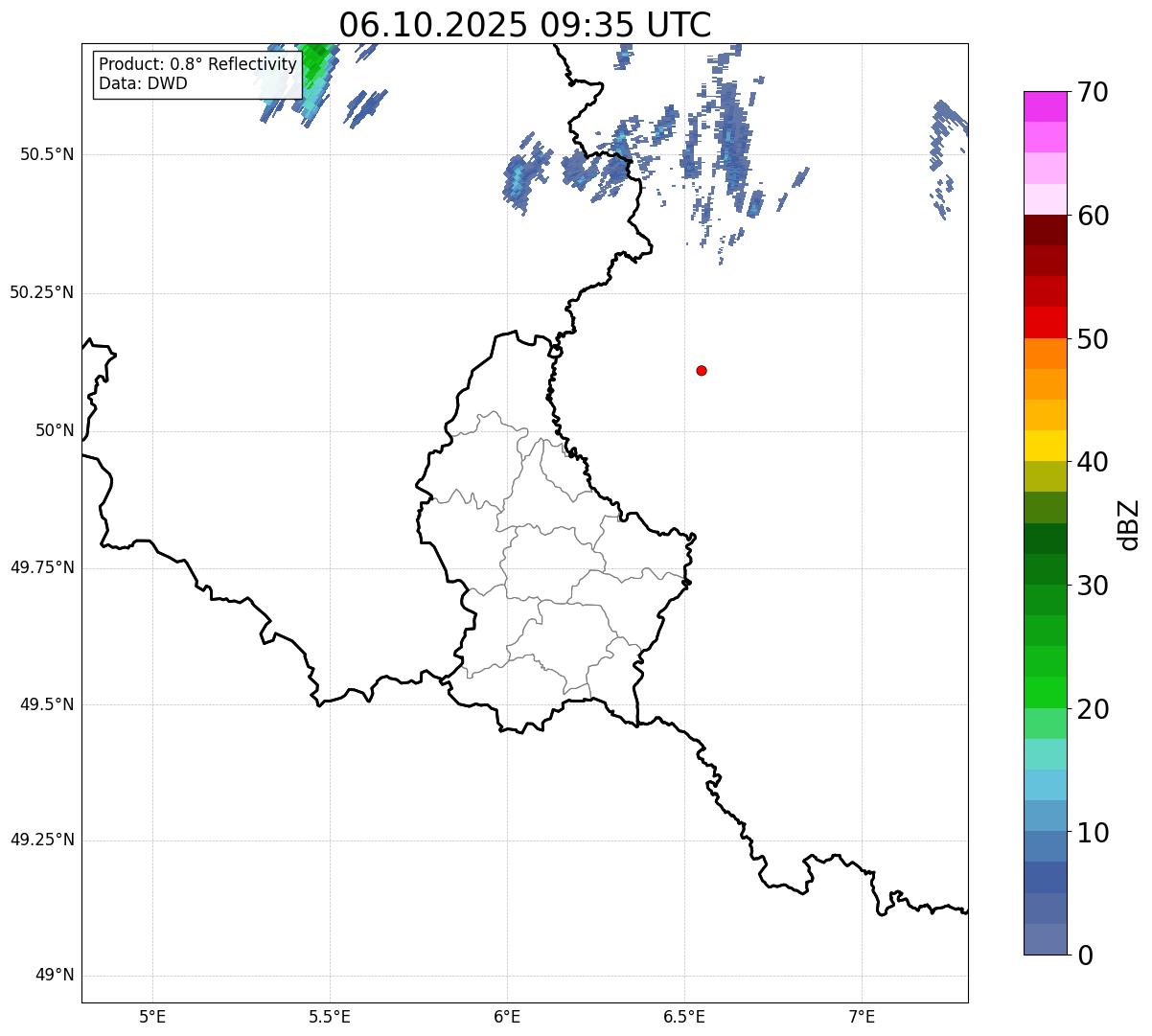Click the 10 tick on the colorbar

tap(1093, 833)
